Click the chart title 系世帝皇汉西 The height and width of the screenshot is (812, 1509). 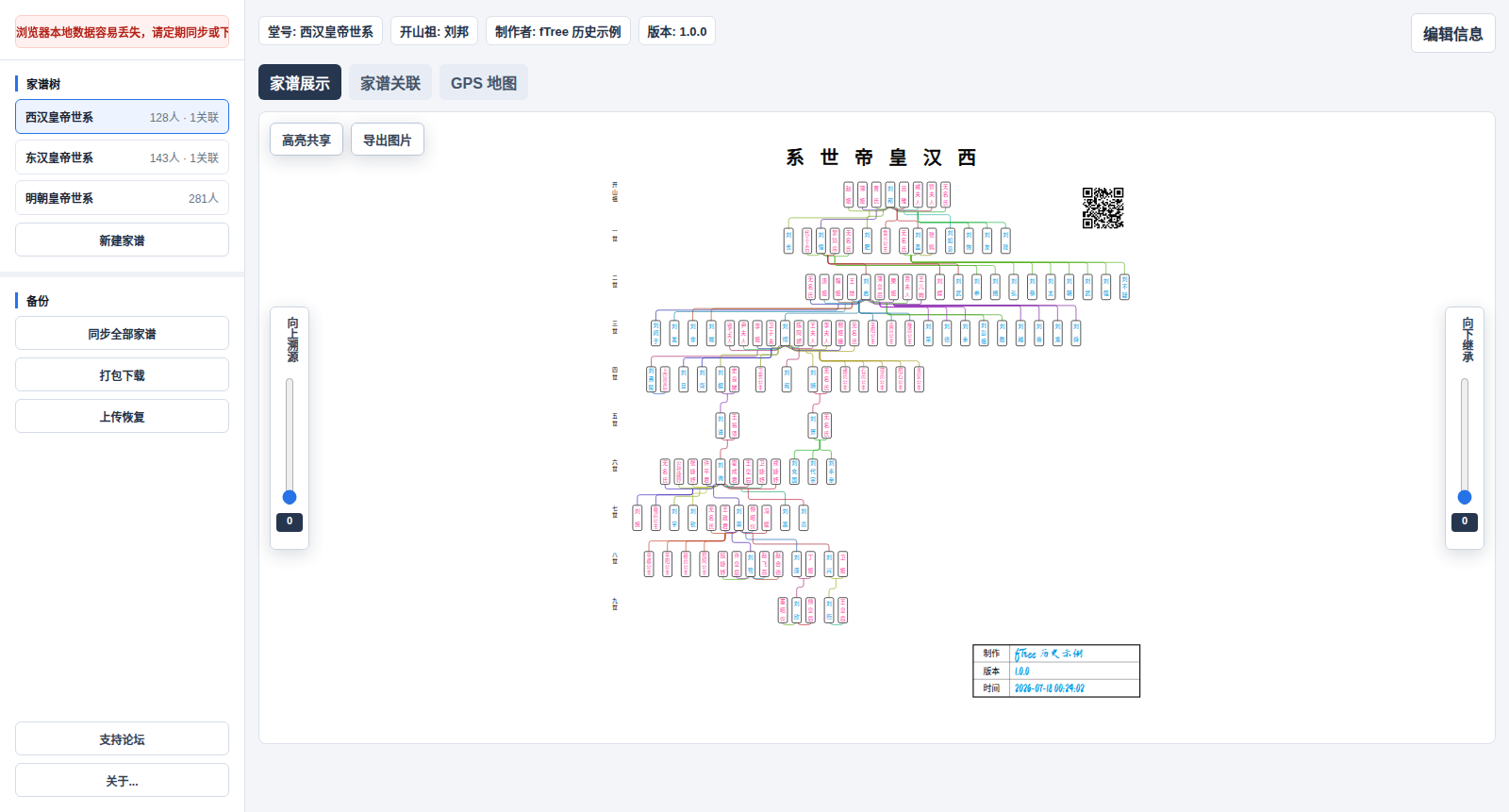tap(881, 157)
